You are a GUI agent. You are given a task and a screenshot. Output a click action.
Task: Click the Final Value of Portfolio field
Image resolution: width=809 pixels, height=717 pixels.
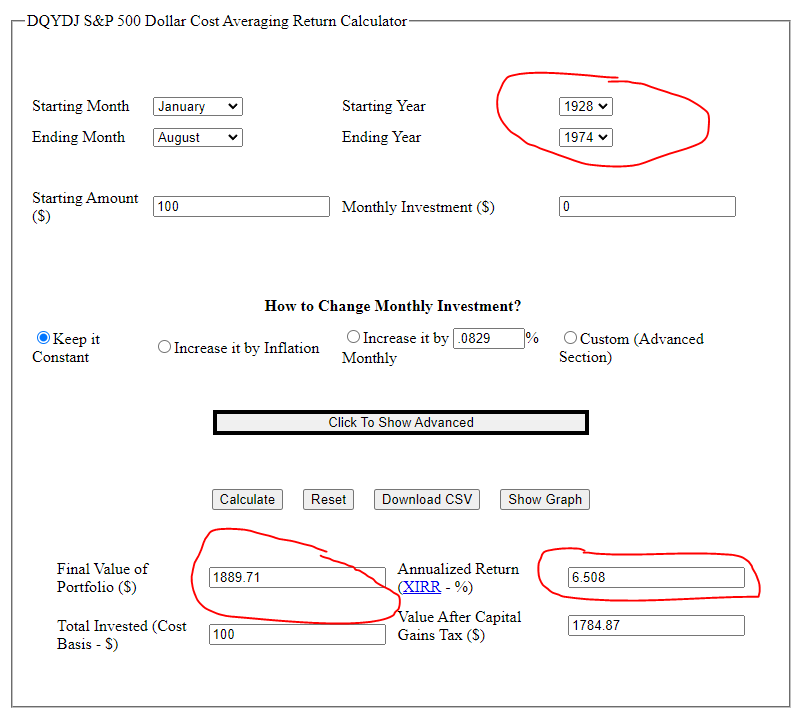pos(297,577)
